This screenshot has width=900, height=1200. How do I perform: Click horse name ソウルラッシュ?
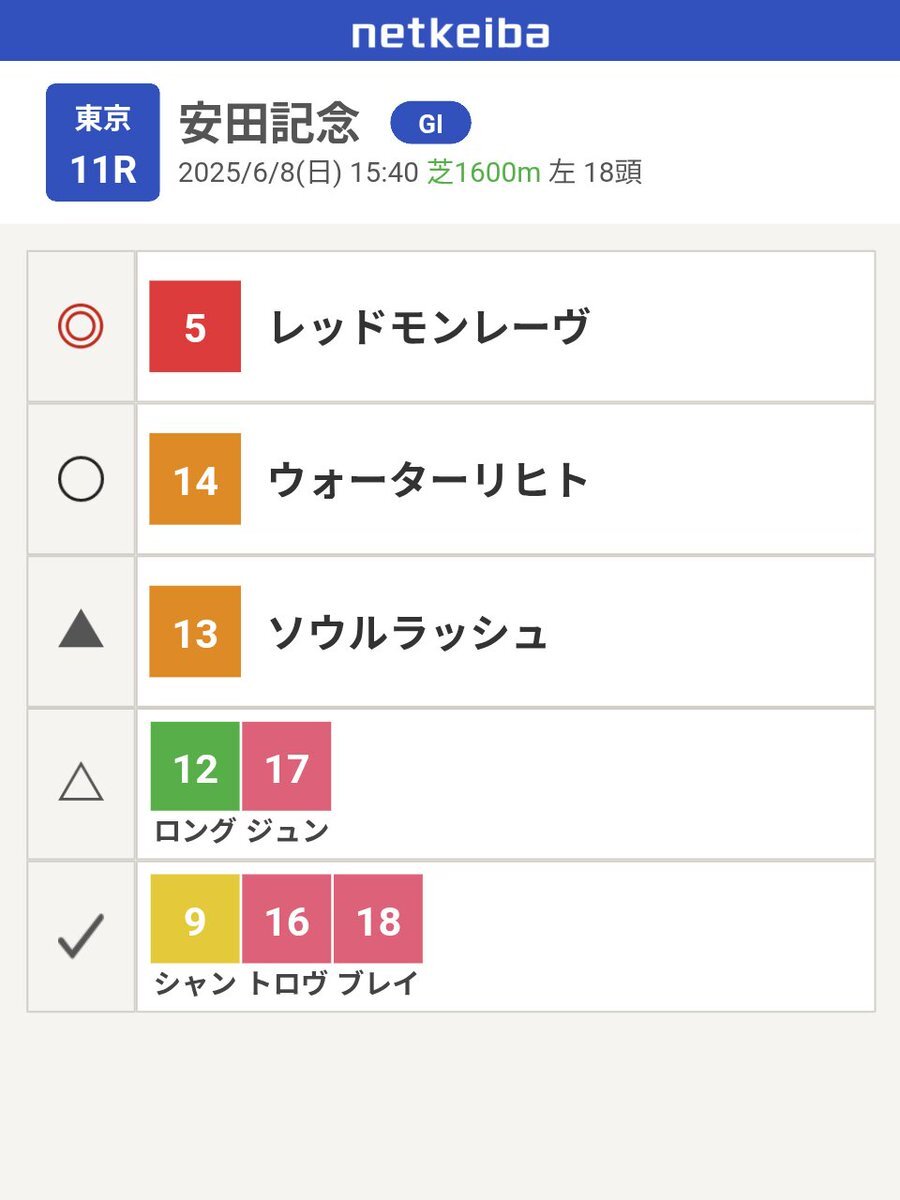coord(408,632)
